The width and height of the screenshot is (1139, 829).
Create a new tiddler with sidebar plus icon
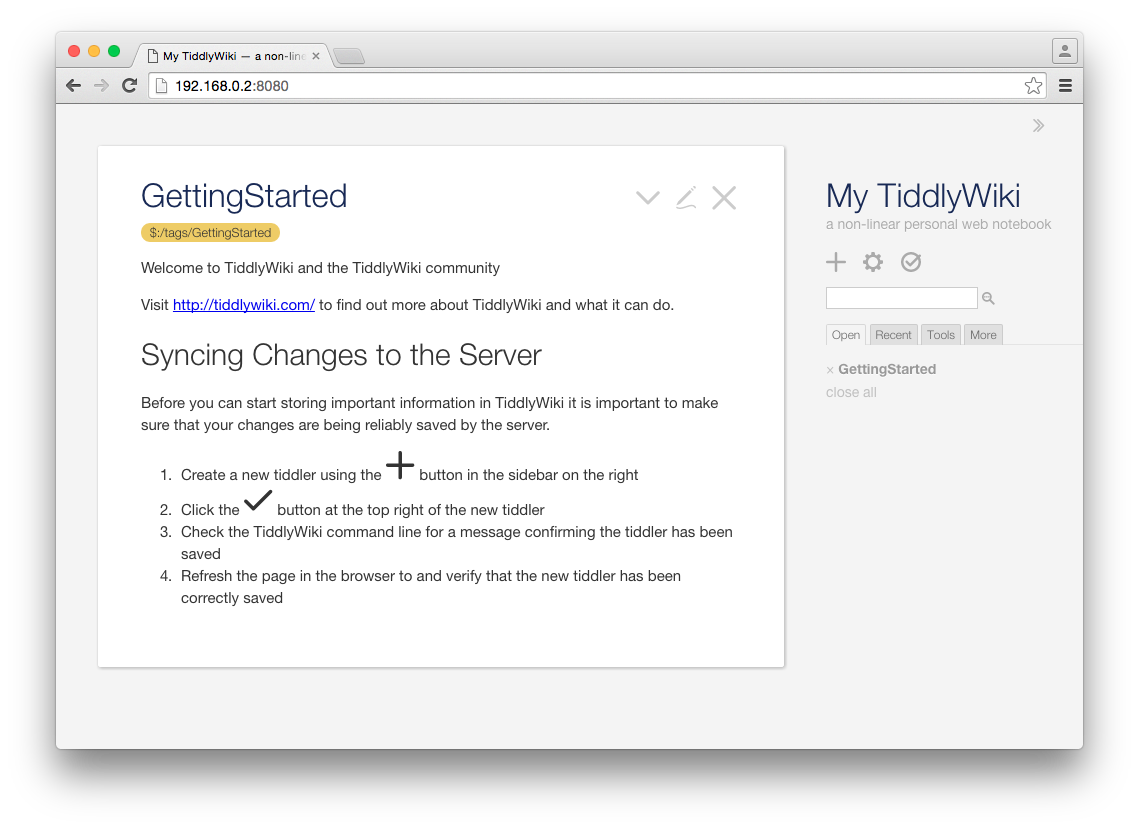[836, 262]
